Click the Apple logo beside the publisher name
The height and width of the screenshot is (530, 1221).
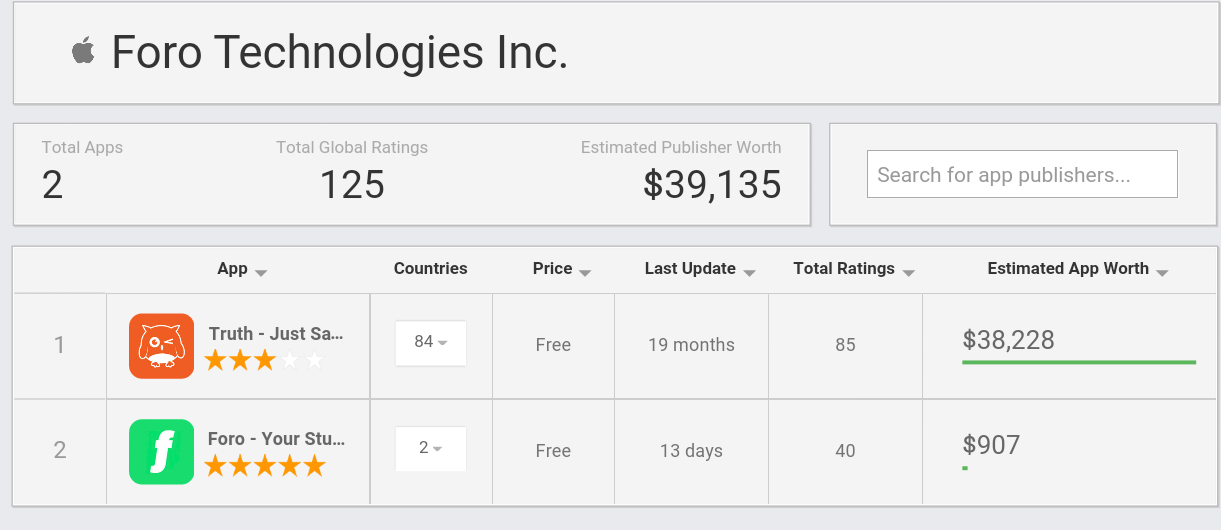[83, 51]
